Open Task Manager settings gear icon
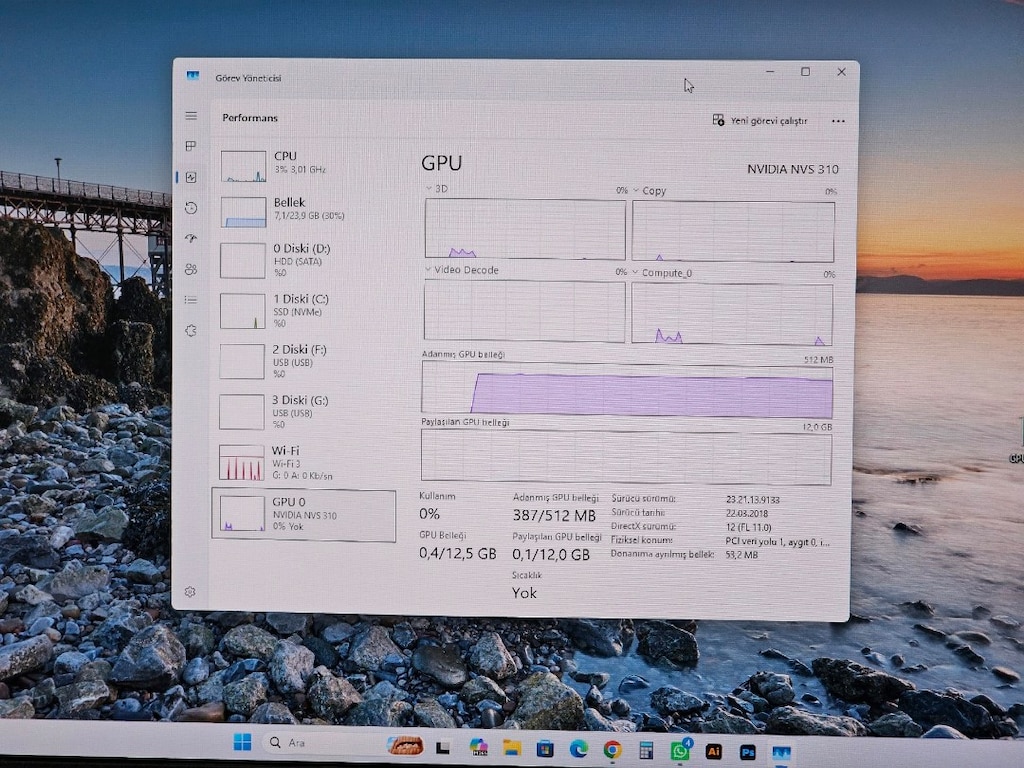Viewport: 1024px width, 768px height. (190, 592)
